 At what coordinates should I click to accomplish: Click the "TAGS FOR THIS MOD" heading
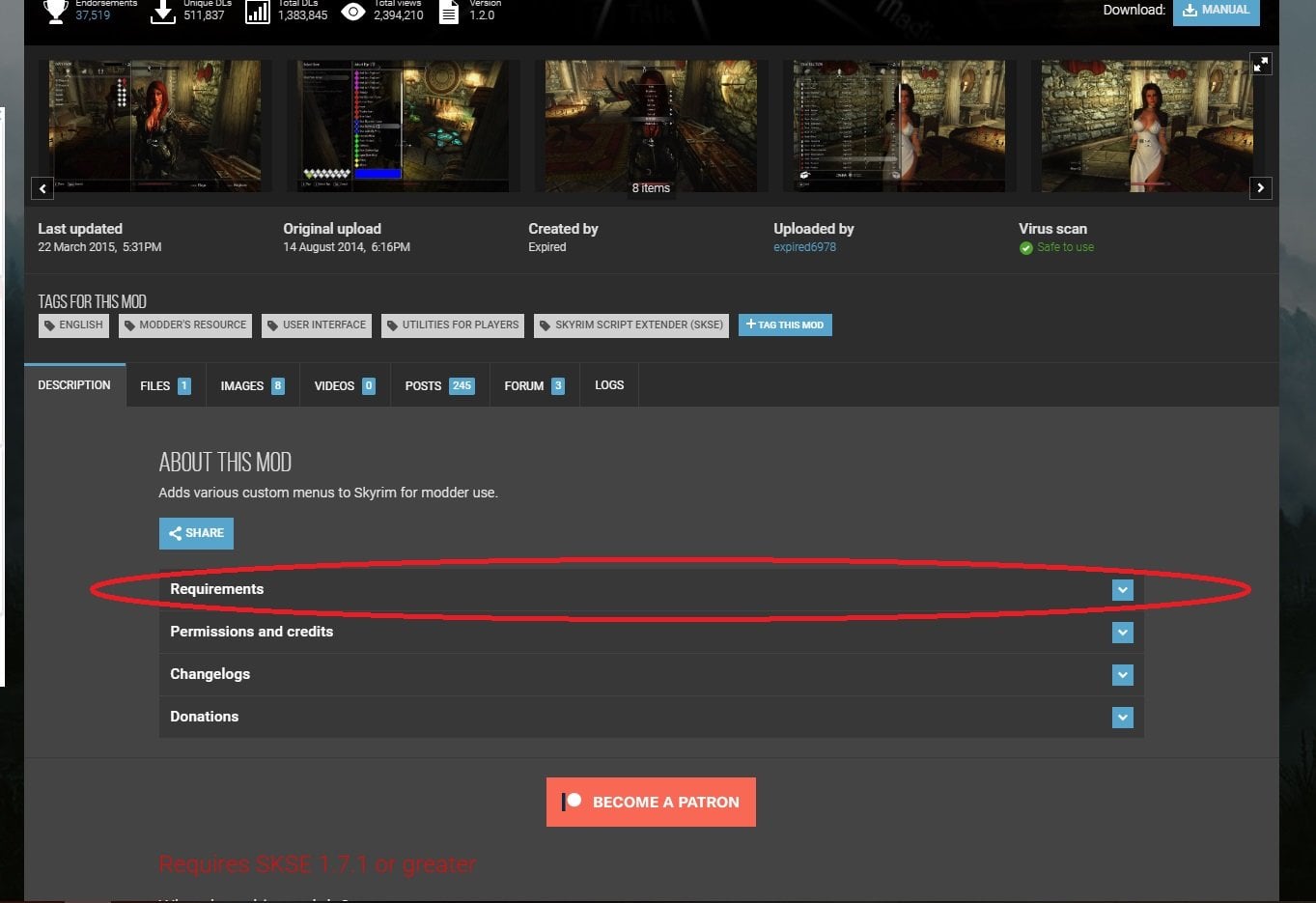click(93, 302)
